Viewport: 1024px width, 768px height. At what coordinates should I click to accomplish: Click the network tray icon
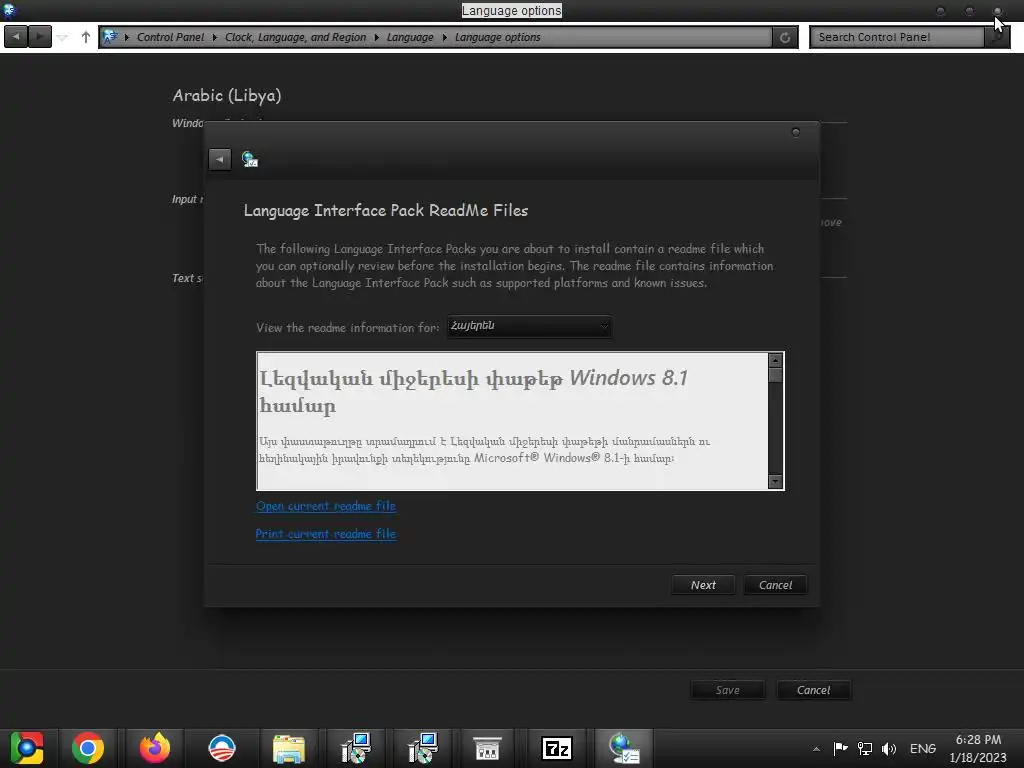[x=865, y=748]
